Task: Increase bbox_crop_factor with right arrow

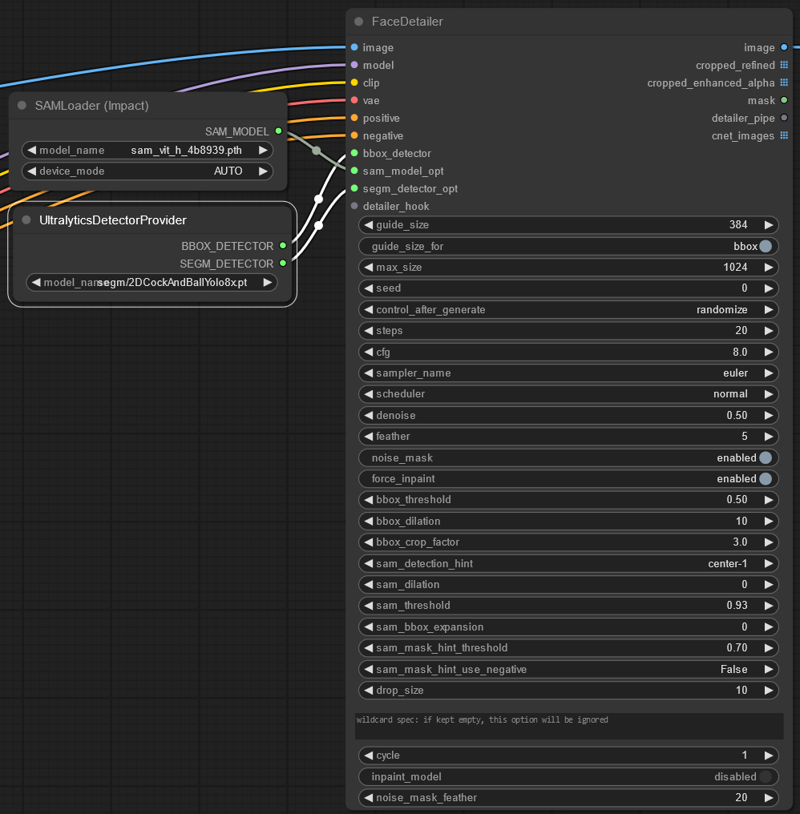Action: (768, 542)
